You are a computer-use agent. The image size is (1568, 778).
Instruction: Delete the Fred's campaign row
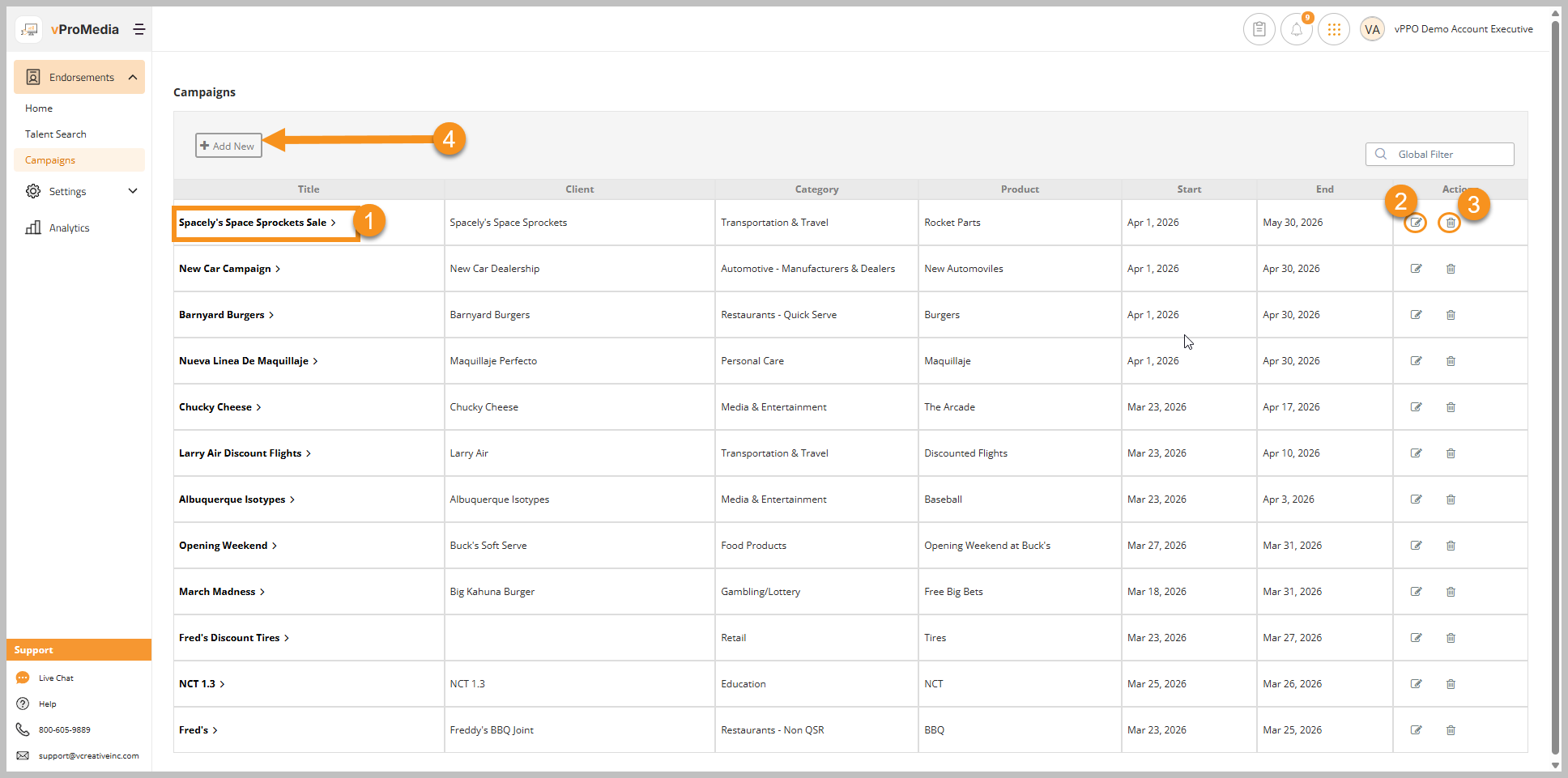[x=1451, y=730]
